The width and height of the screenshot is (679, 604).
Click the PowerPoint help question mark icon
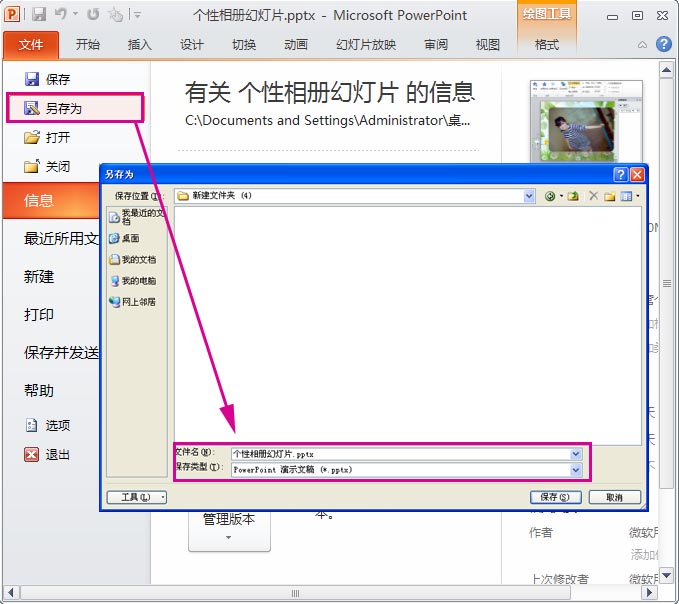coord(663,44)
